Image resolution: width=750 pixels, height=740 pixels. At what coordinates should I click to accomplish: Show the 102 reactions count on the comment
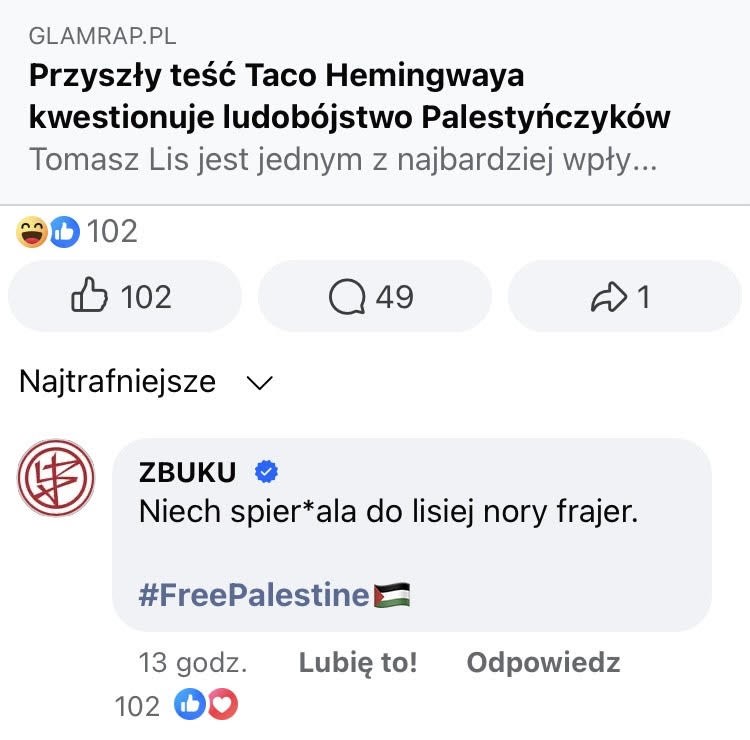[x=137, y=706]
